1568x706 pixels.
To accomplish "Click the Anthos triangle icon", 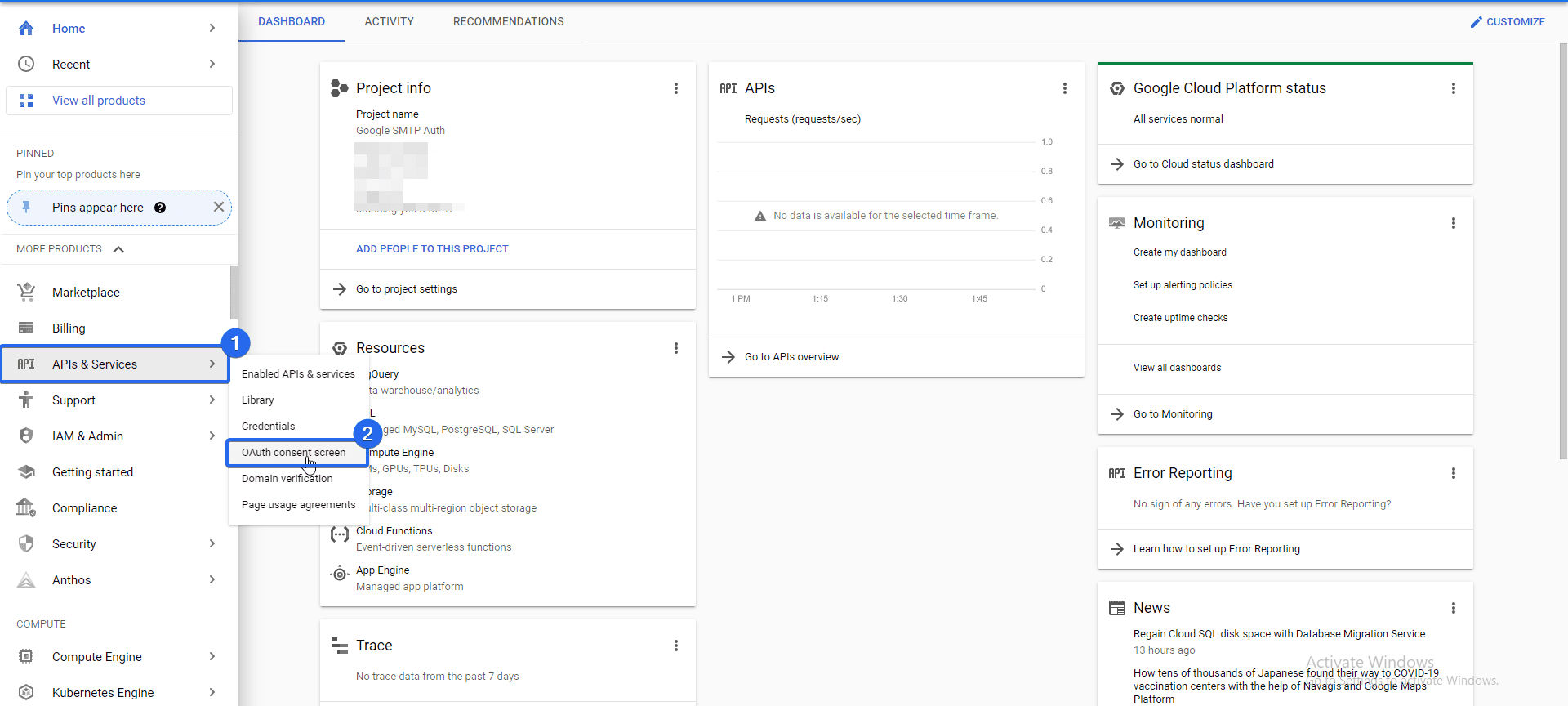I will (x=26, y=579).
